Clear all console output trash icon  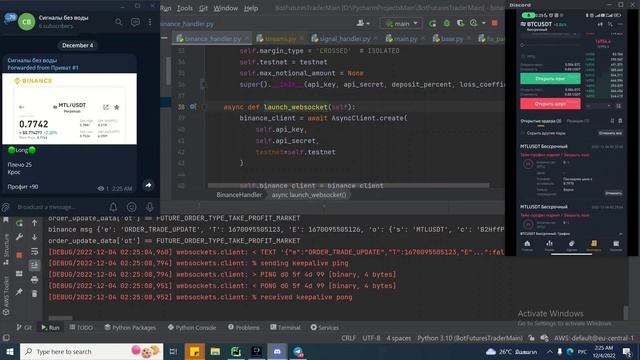tap(34, 293)
